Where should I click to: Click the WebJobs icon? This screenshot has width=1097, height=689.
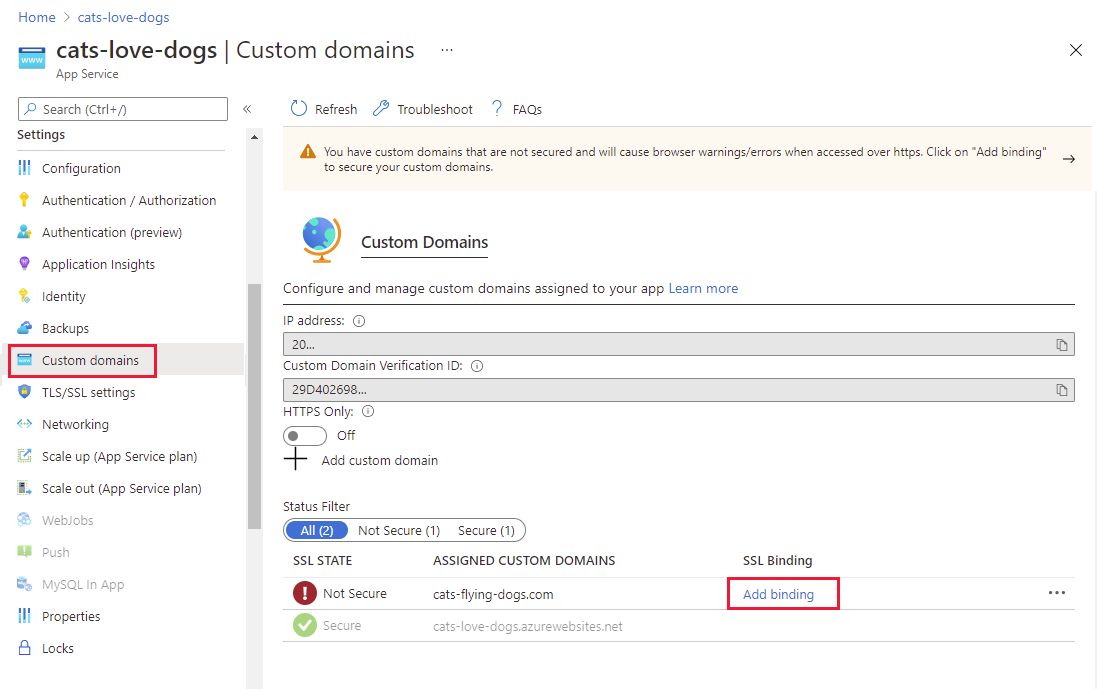point(24,520)
